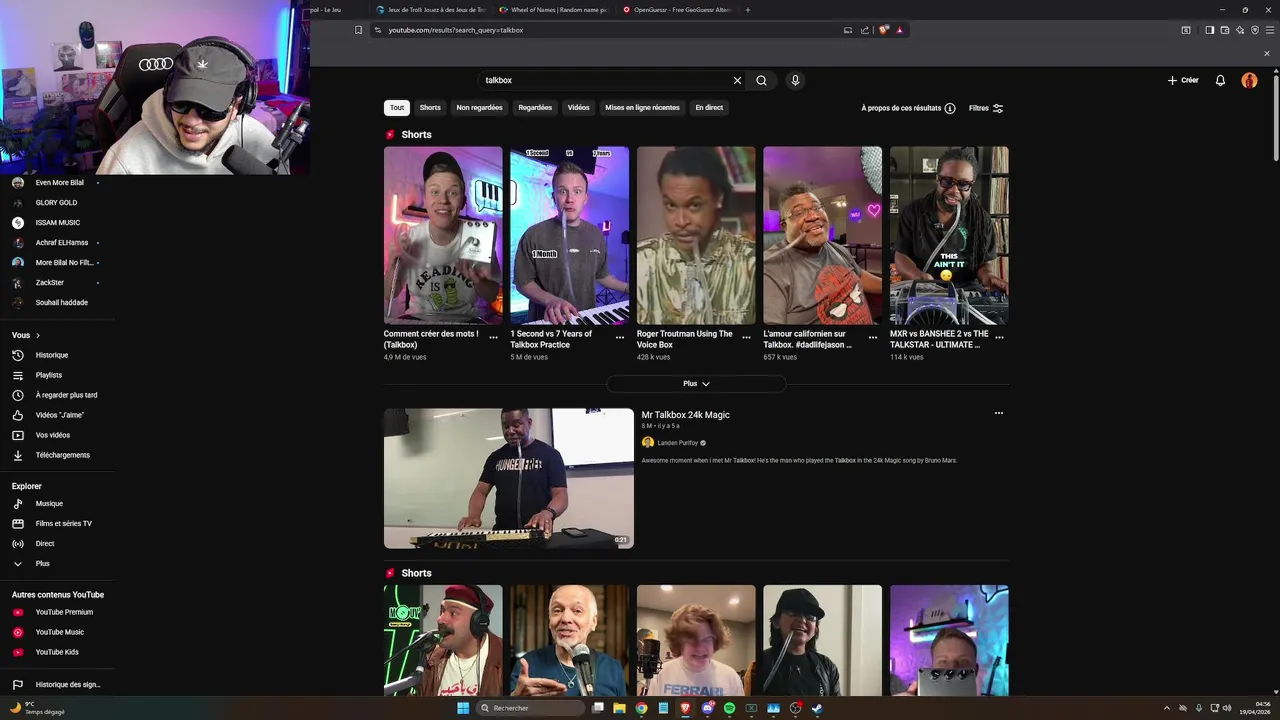The image size is (1280, 720).
Task: Switch to OpenGuessr browser tab
Action: 677,10
